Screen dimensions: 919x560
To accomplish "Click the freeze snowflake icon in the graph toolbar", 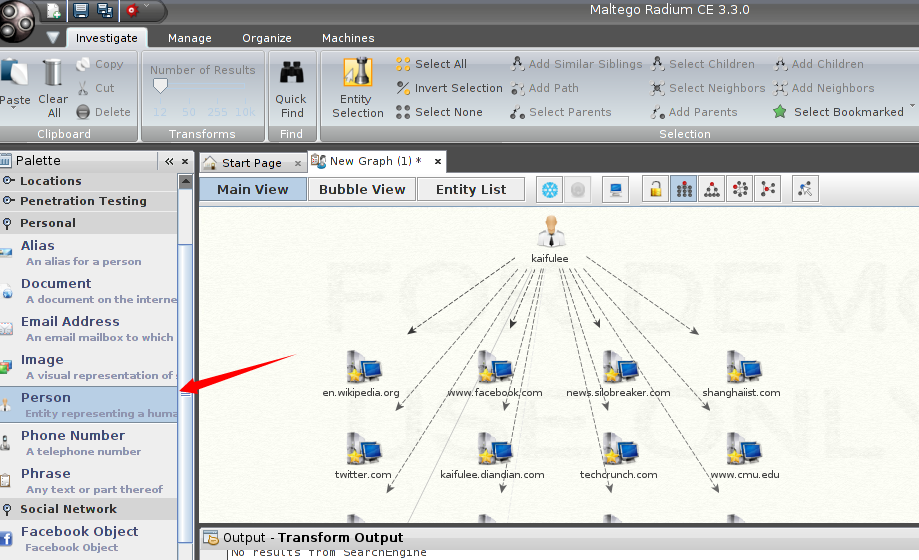I will pos(550,189).
